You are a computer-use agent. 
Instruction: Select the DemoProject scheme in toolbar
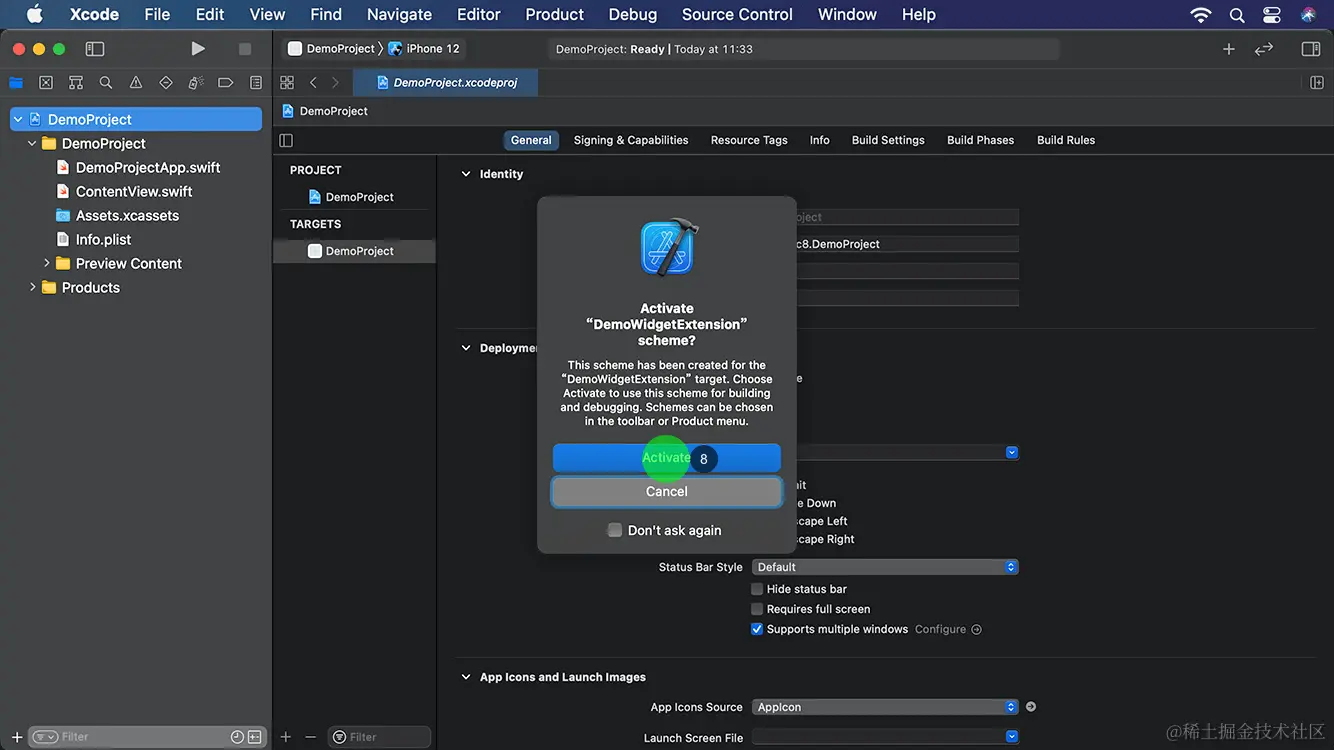click(331, 48)
